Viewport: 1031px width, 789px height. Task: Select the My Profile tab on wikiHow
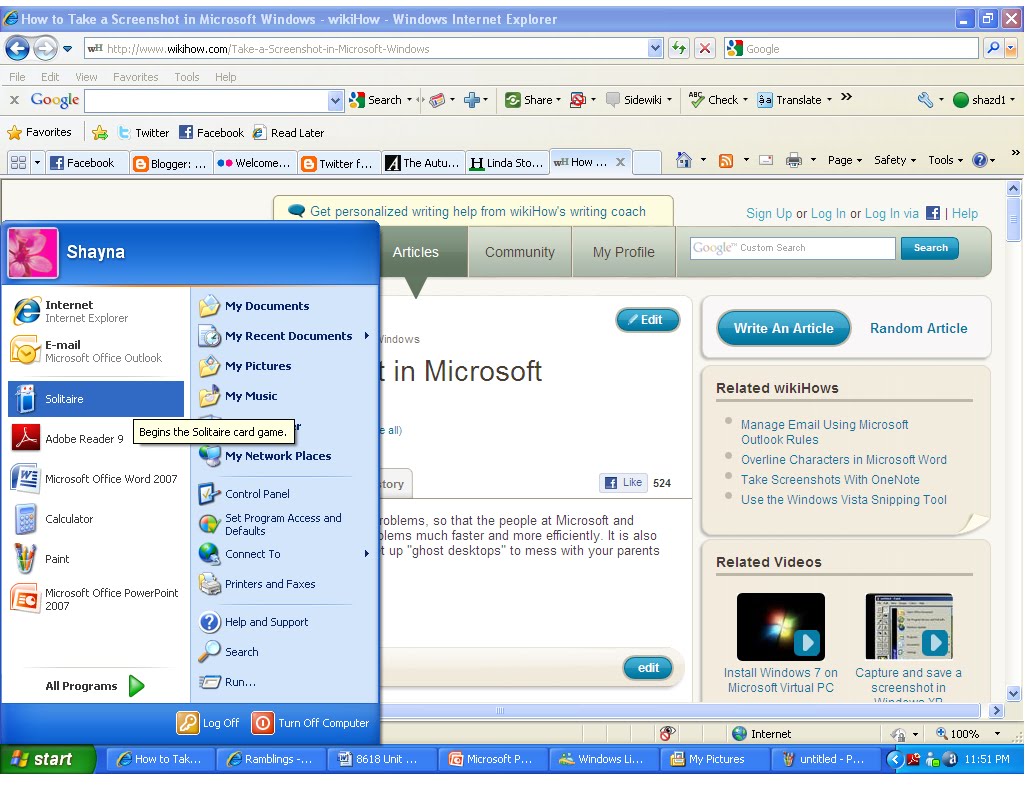pyautogui.click(x=624, y=252)
